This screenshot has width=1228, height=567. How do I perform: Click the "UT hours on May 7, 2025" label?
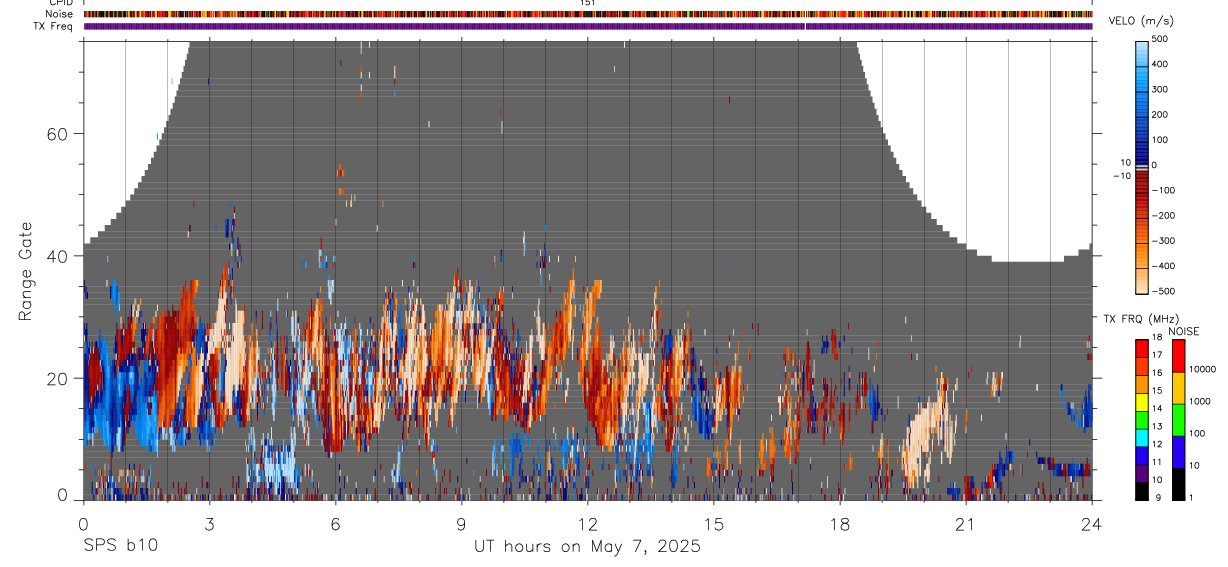click(x=587, y=547)
